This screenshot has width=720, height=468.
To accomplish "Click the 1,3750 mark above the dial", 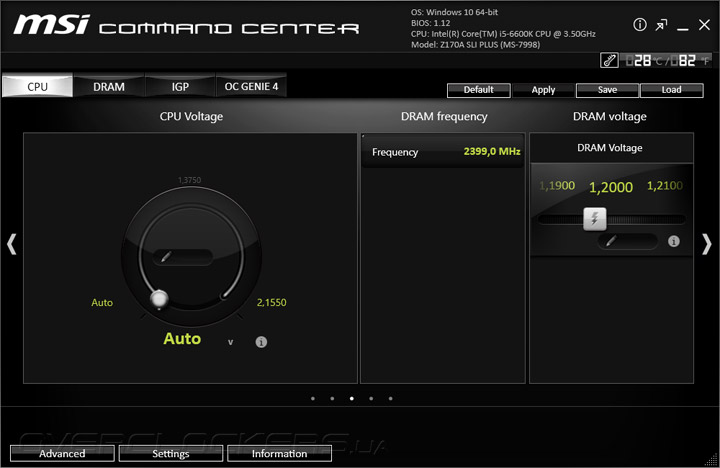I will point(189,180).
